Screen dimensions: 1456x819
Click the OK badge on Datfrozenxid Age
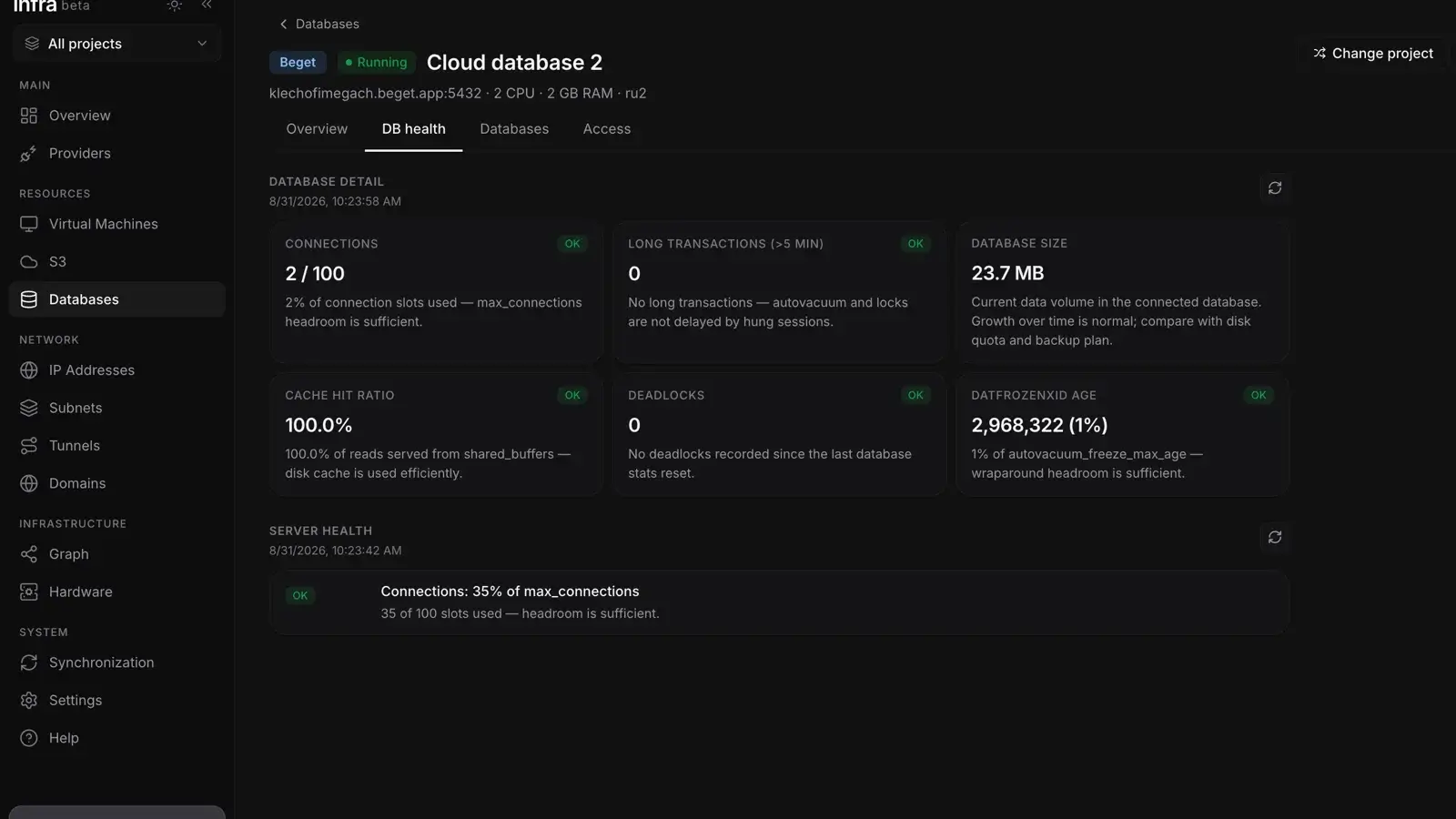point(1259,395)
